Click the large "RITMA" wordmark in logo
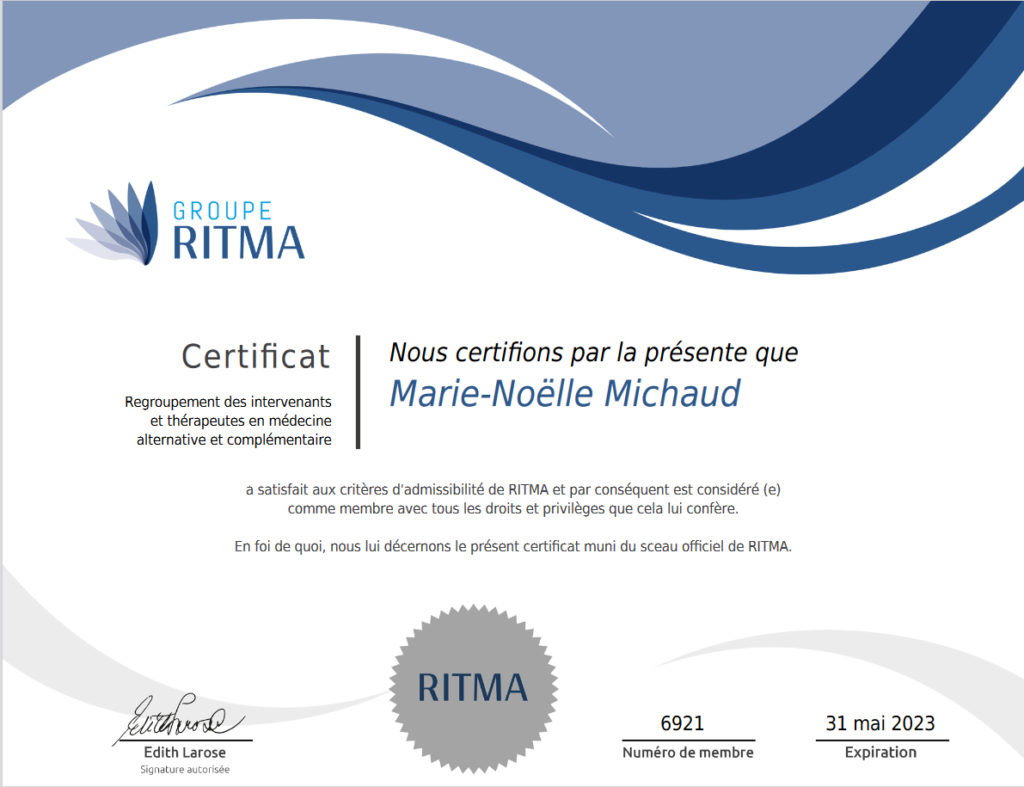This screenshot has height=787, width=1024. pos(238,243)
